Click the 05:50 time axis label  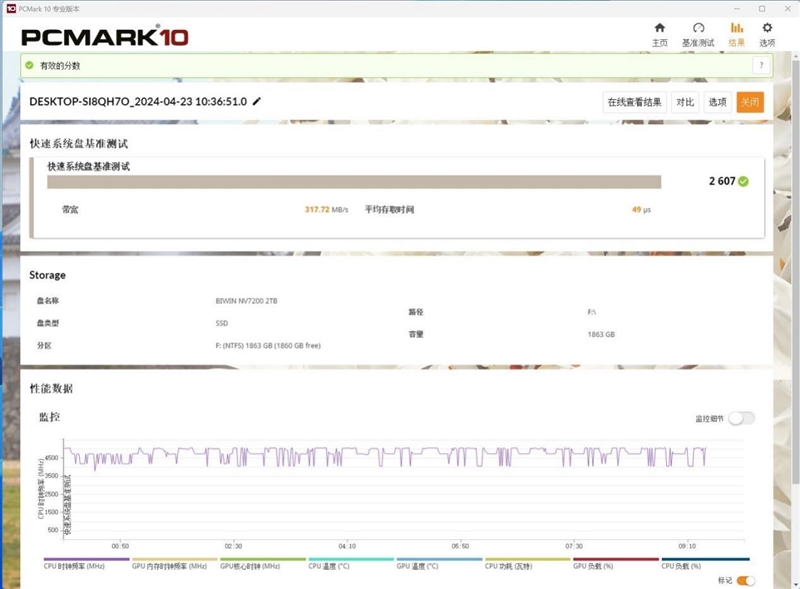pyautogui.click(x=460, y=546)
